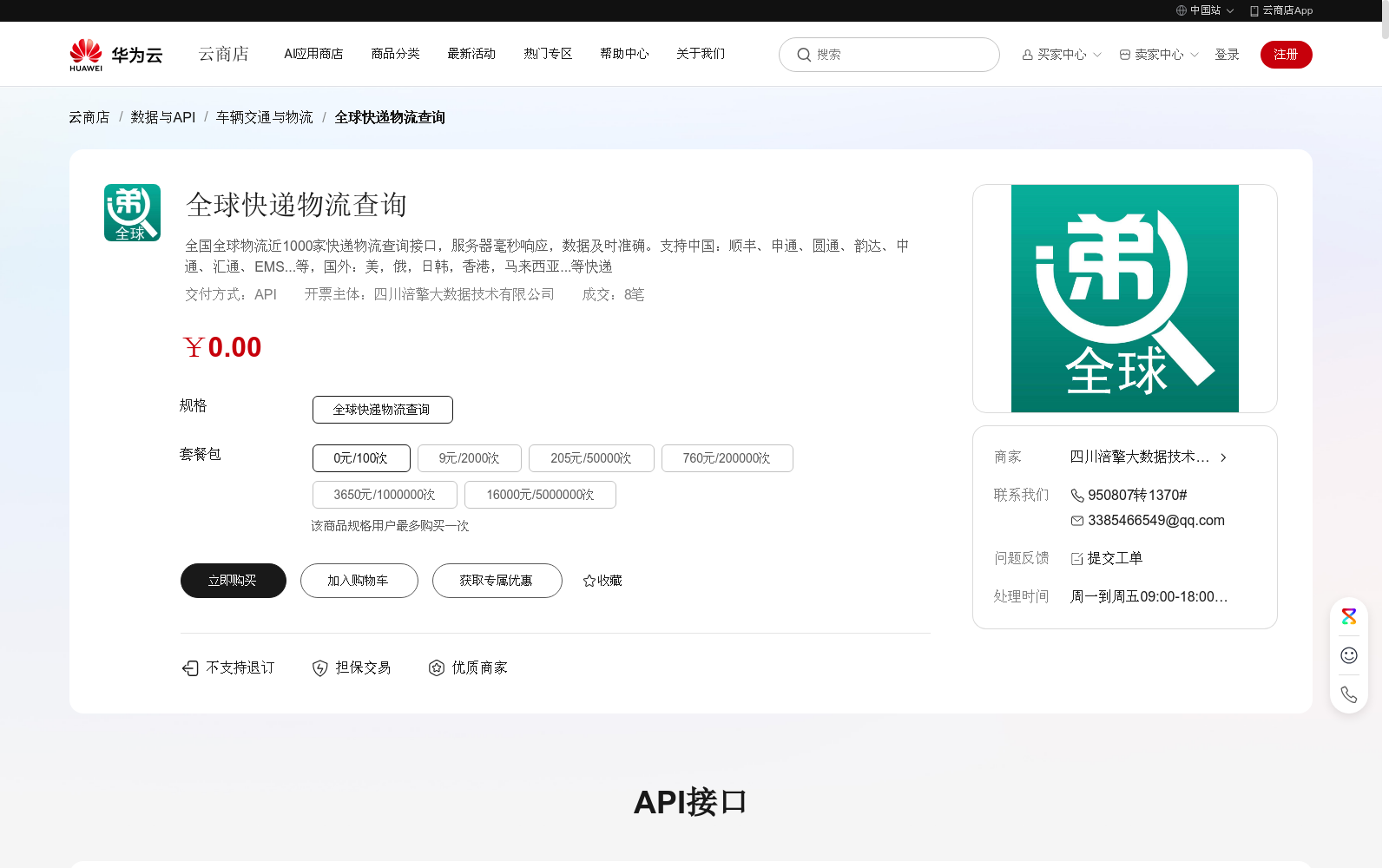Click the 不支持退订 icon
Screen dimensions: 1389x868
click(190, 667)
